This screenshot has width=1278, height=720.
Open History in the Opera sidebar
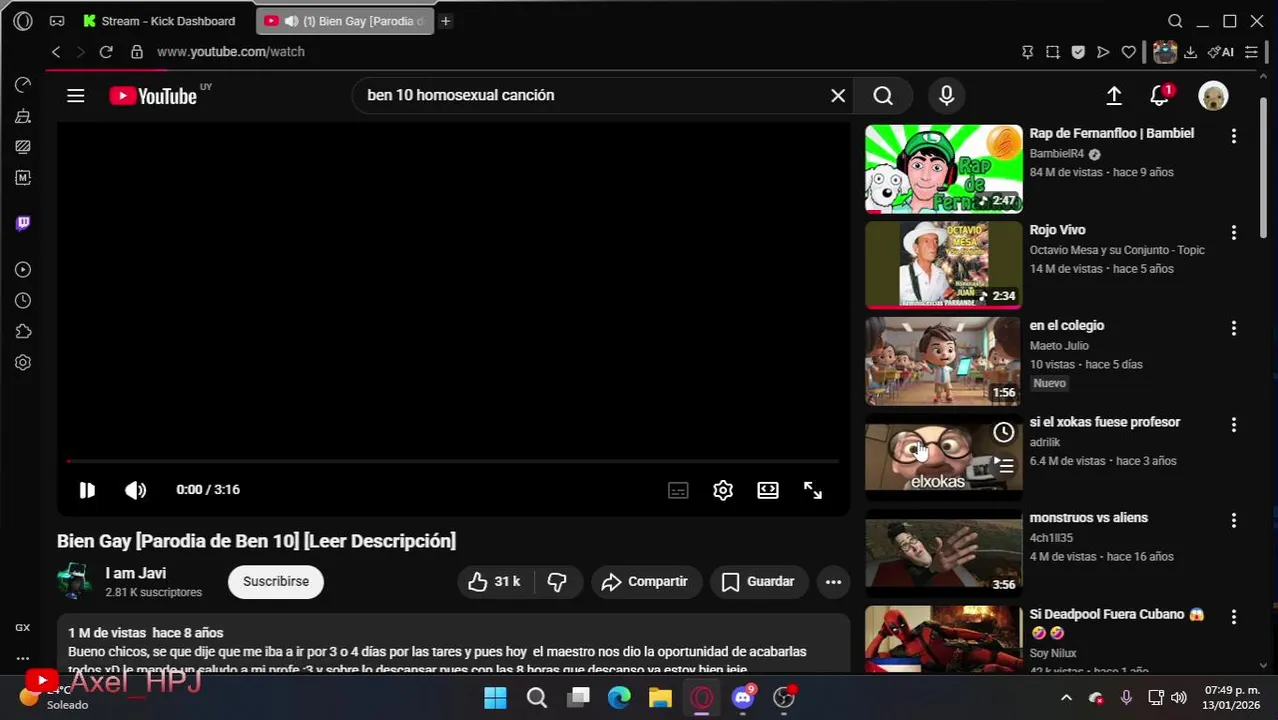[23, 301]
